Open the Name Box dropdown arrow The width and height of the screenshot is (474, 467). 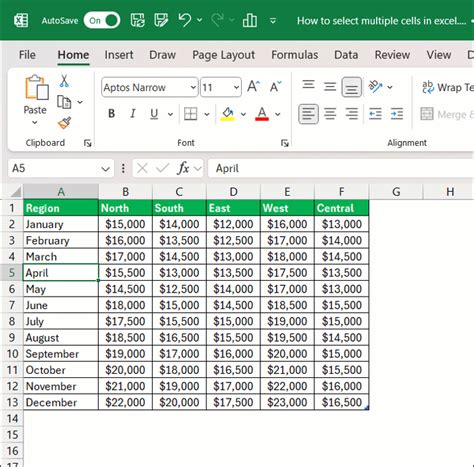click(x=106, y=169)
